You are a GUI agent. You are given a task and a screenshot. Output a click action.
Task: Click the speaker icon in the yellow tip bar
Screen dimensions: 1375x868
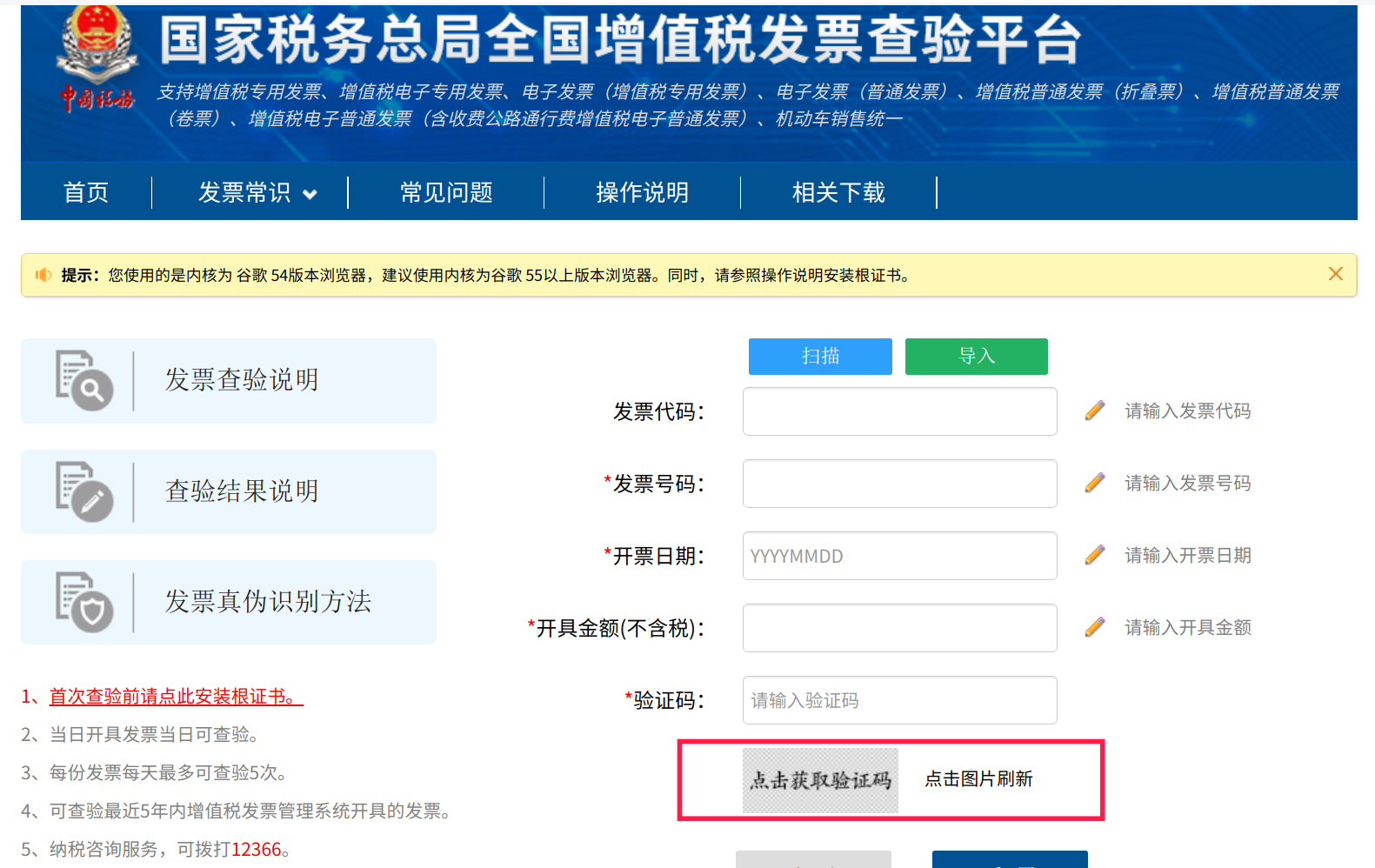pyautogui.click(x=43, y=276)
